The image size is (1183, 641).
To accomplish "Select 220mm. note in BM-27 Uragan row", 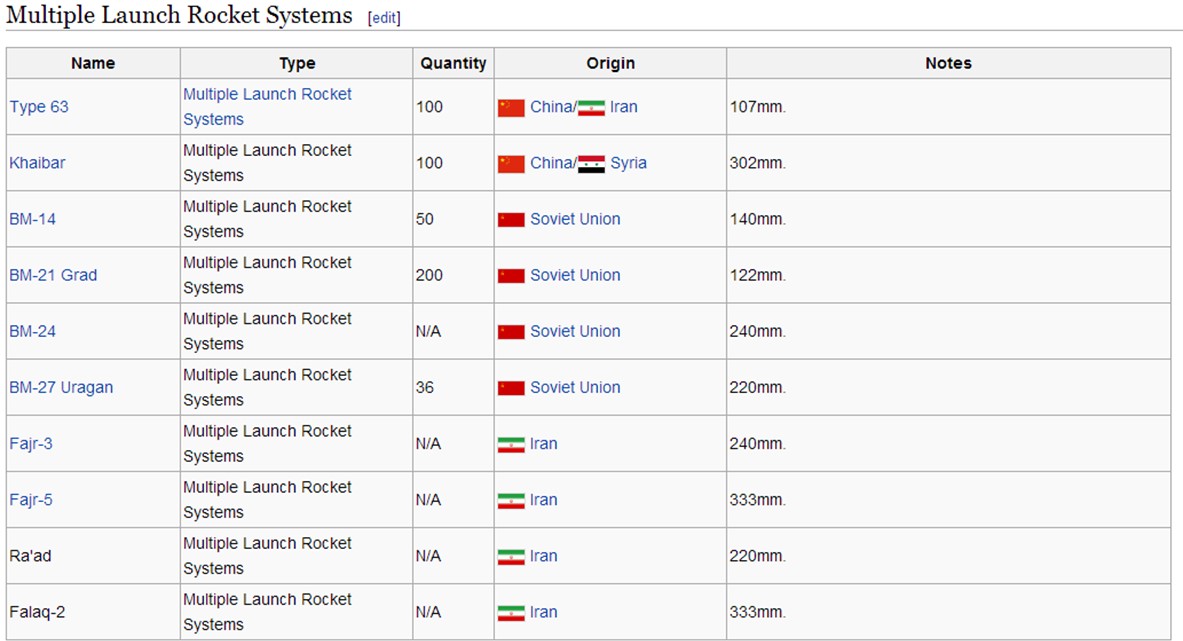I will click(757, 388).
